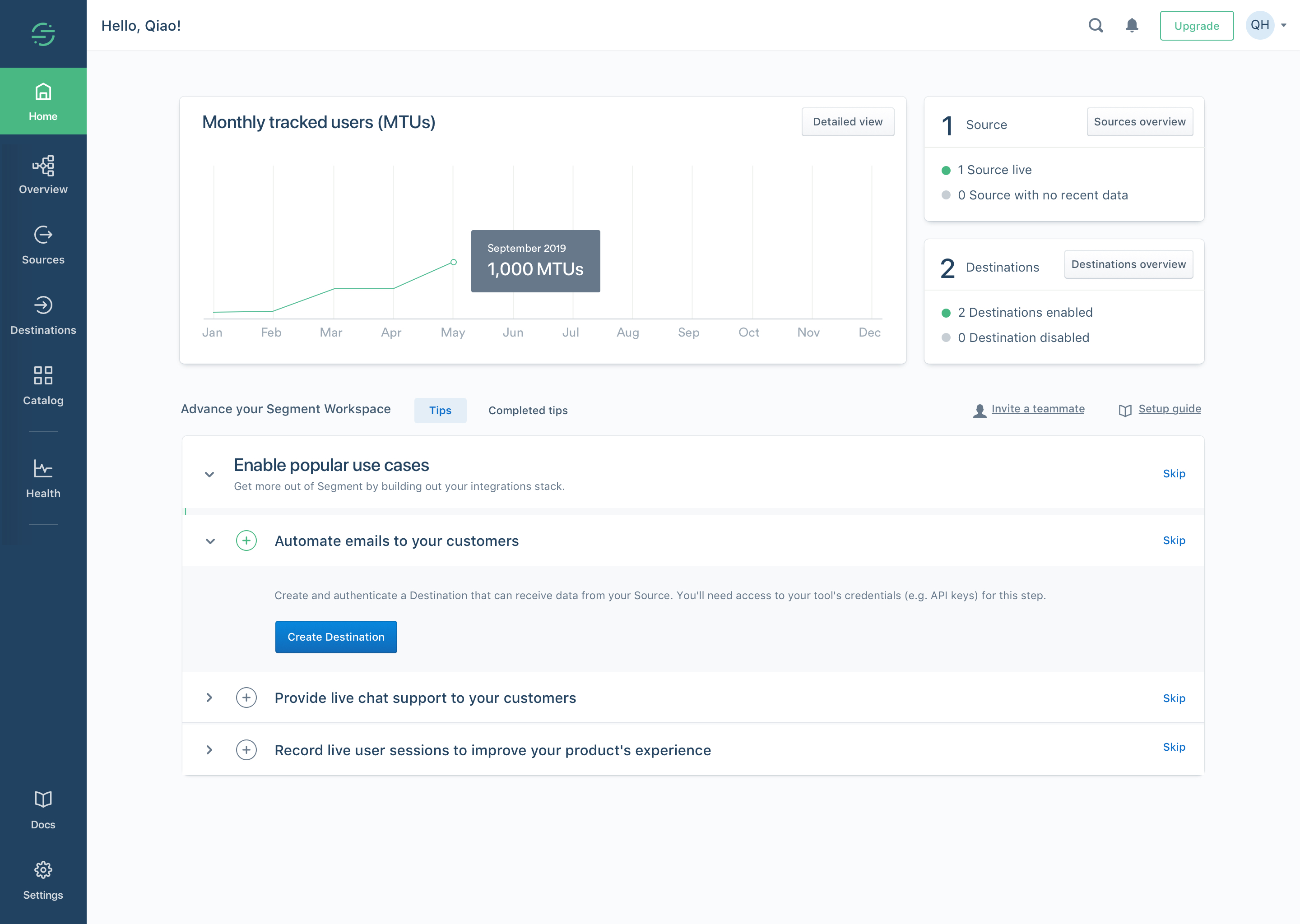Open Settings from the sidebar

tap(43, 881)
